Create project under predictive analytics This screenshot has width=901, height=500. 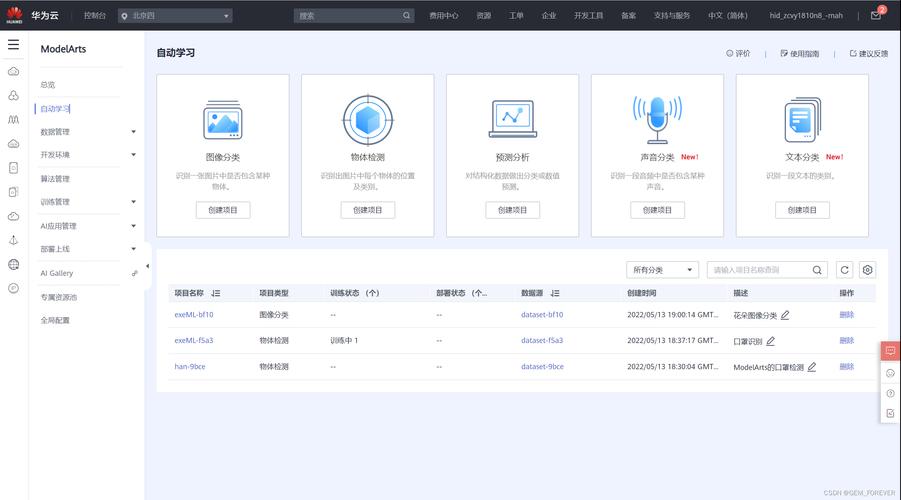(513, 210)
